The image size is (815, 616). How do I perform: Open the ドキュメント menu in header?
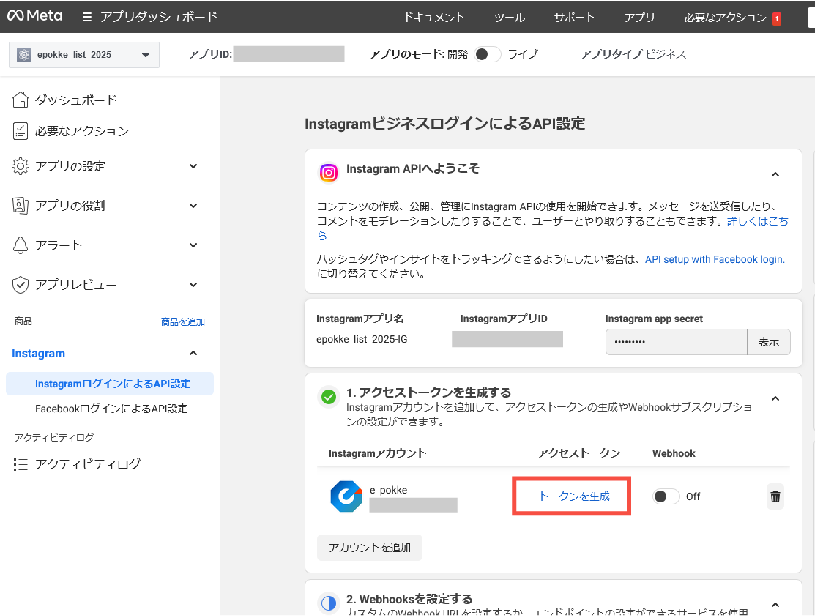[434, 17]
